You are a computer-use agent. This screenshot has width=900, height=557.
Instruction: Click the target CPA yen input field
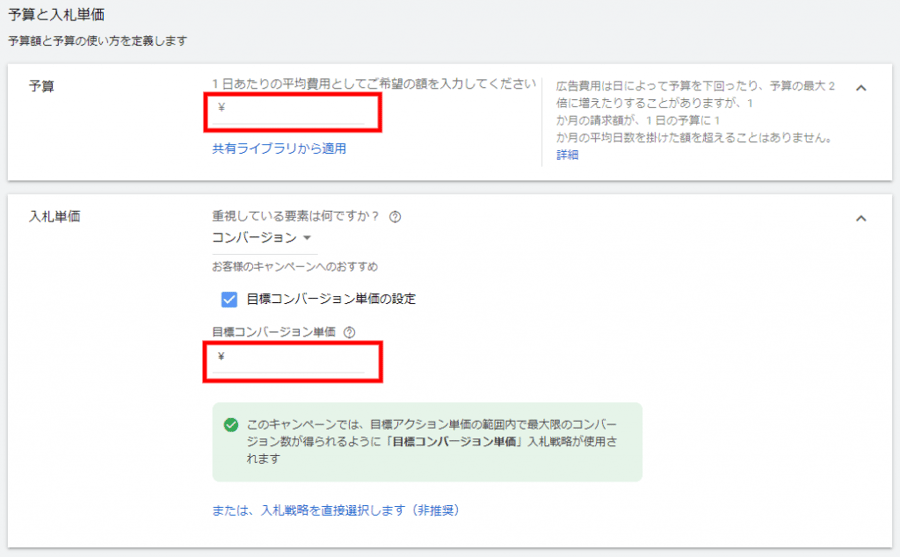coord(288,359)
